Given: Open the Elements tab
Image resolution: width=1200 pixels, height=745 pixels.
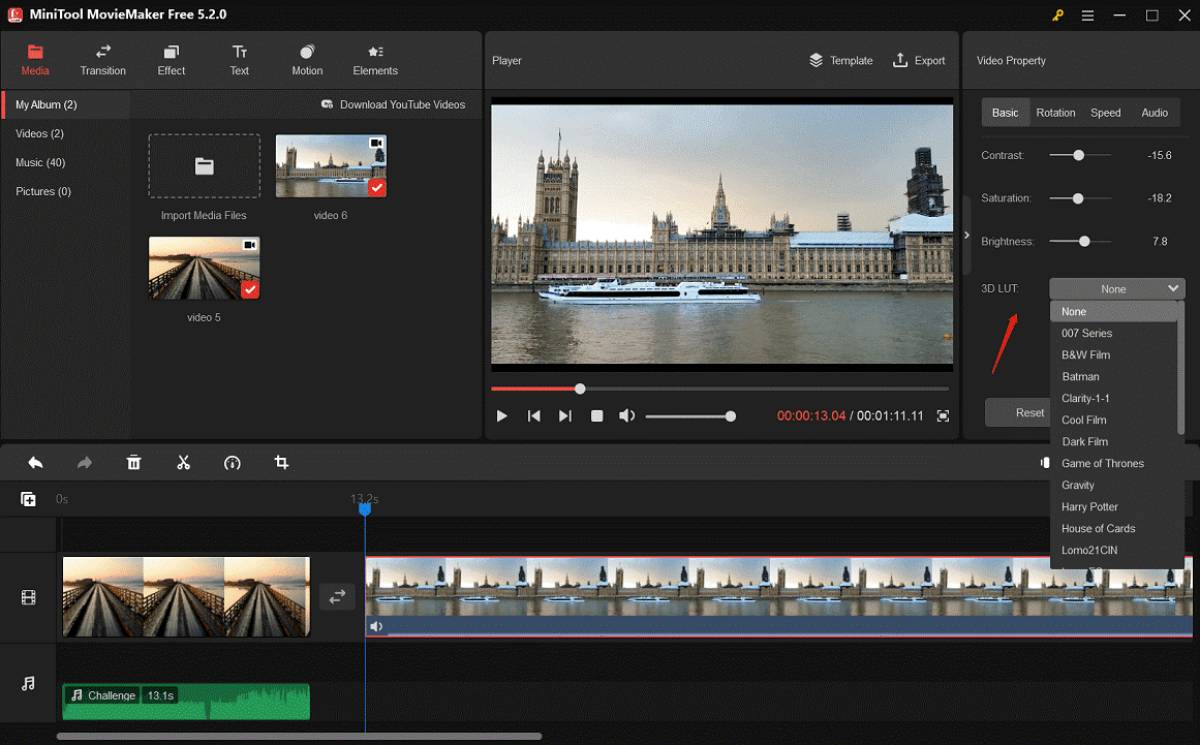Looking at the screenshot, I should point(375,60).
